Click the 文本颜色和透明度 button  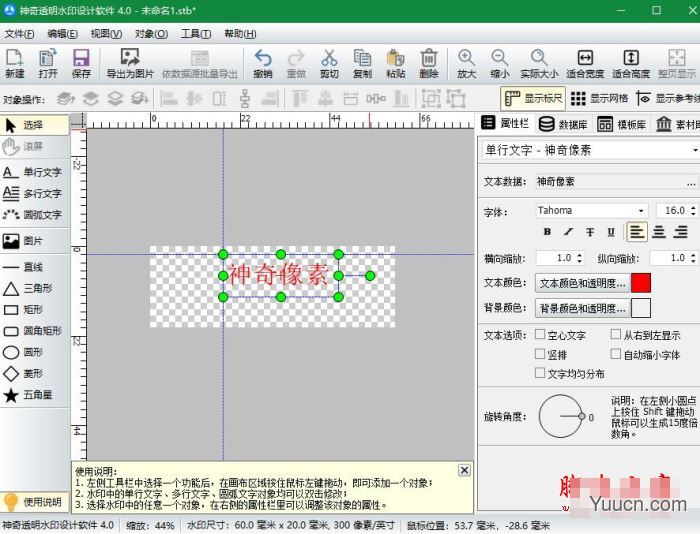coord(583,283)
